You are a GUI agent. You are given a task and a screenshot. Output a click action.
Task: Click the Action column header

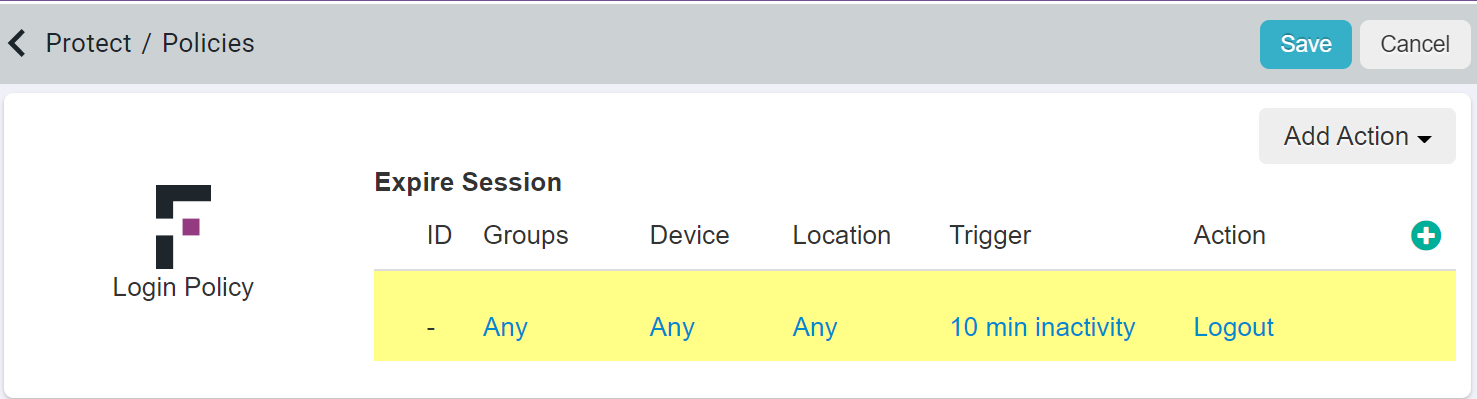coord(1230,235)
